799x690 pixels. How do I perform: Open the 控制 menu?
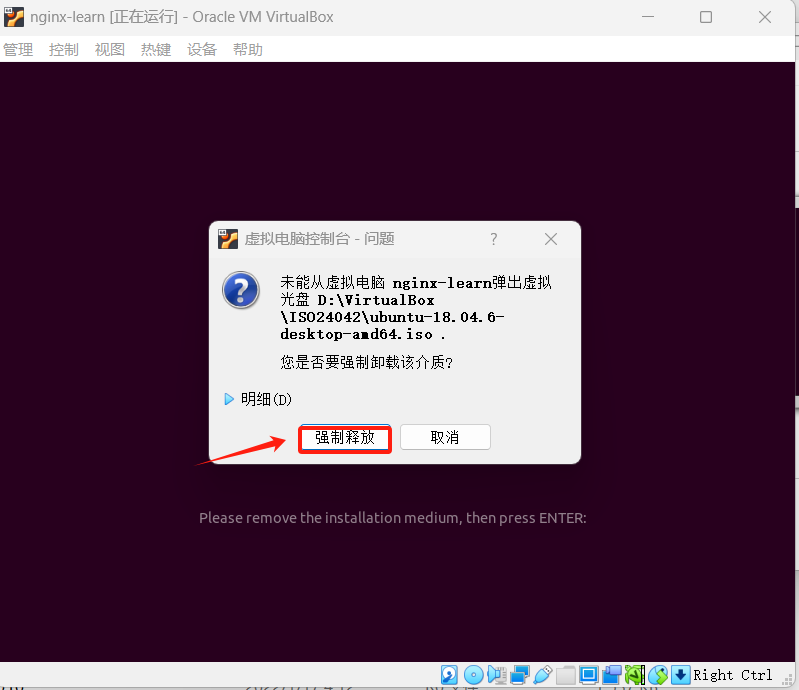coord(64,49)
